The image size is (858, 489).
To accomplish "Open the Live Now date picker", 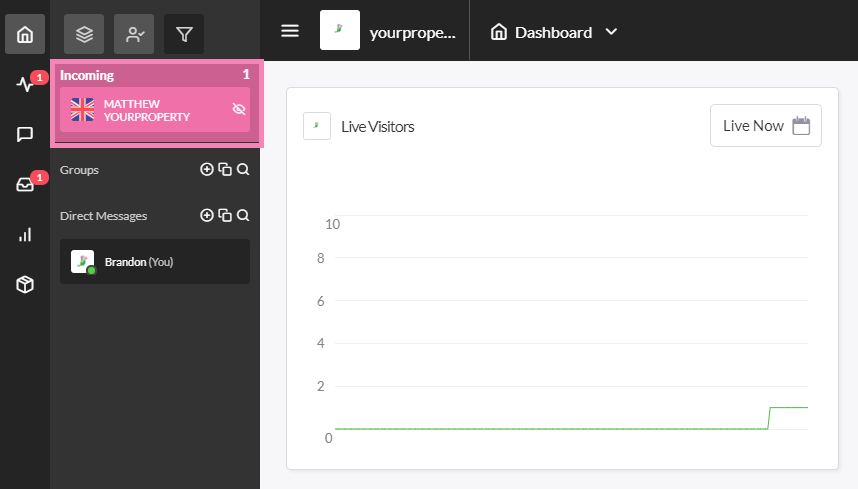I will pos(766,126).
